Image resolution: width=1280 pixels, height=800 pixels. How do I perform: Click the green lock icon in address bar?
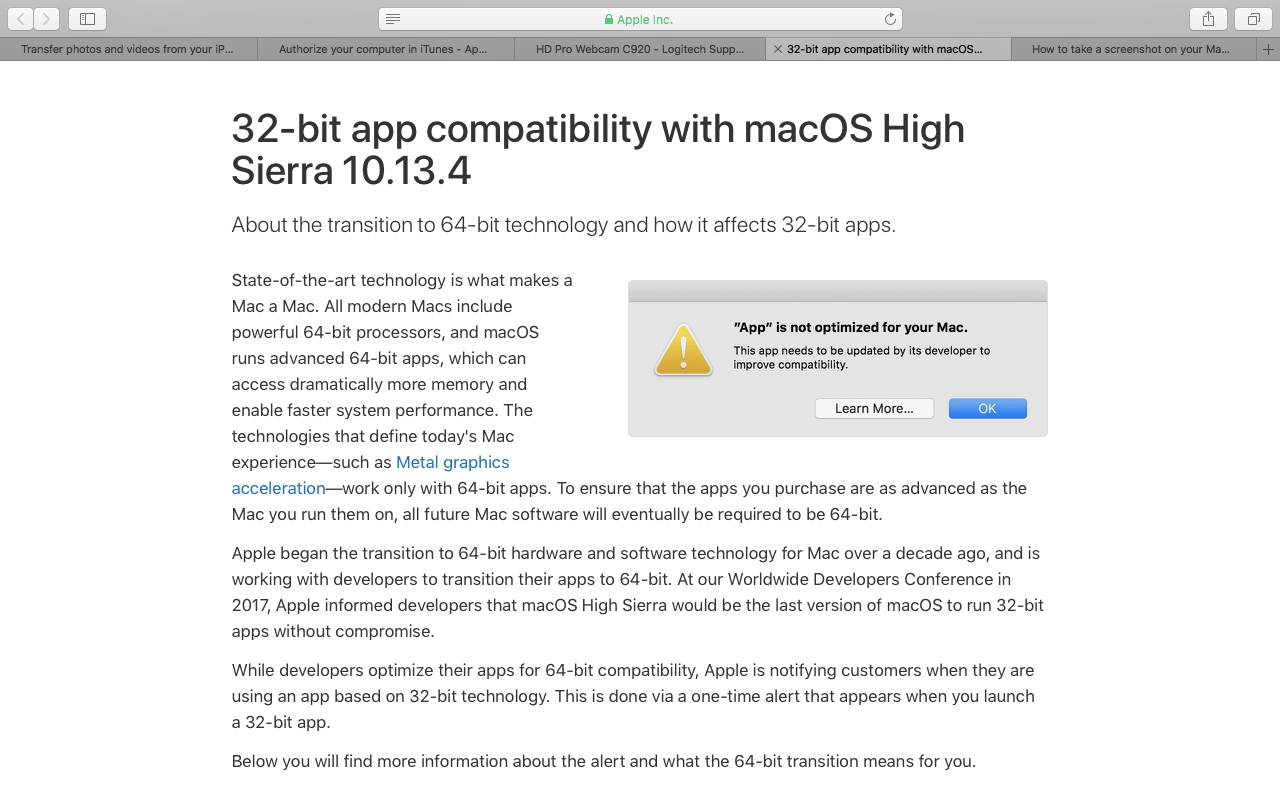coord(609,19)
